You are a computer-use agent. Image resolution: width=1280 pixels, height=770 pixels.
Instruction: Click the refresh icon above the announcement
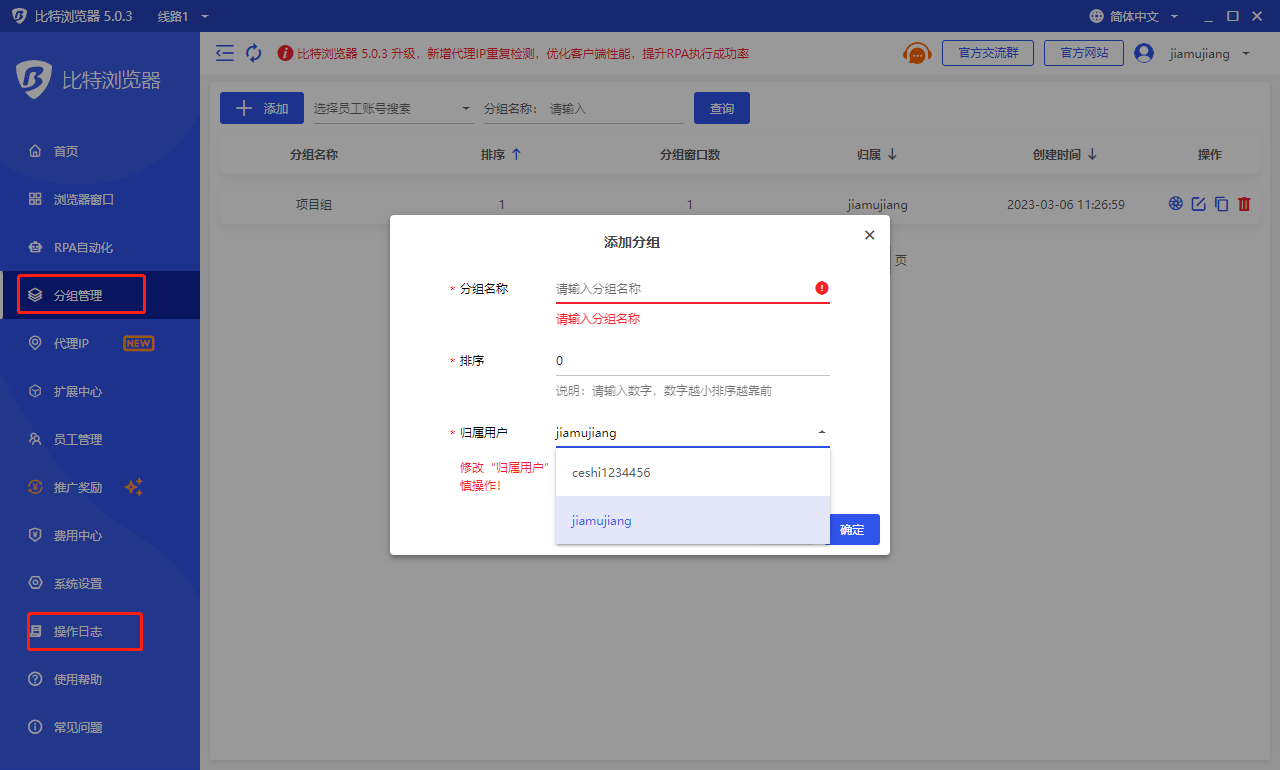(253, 52)
